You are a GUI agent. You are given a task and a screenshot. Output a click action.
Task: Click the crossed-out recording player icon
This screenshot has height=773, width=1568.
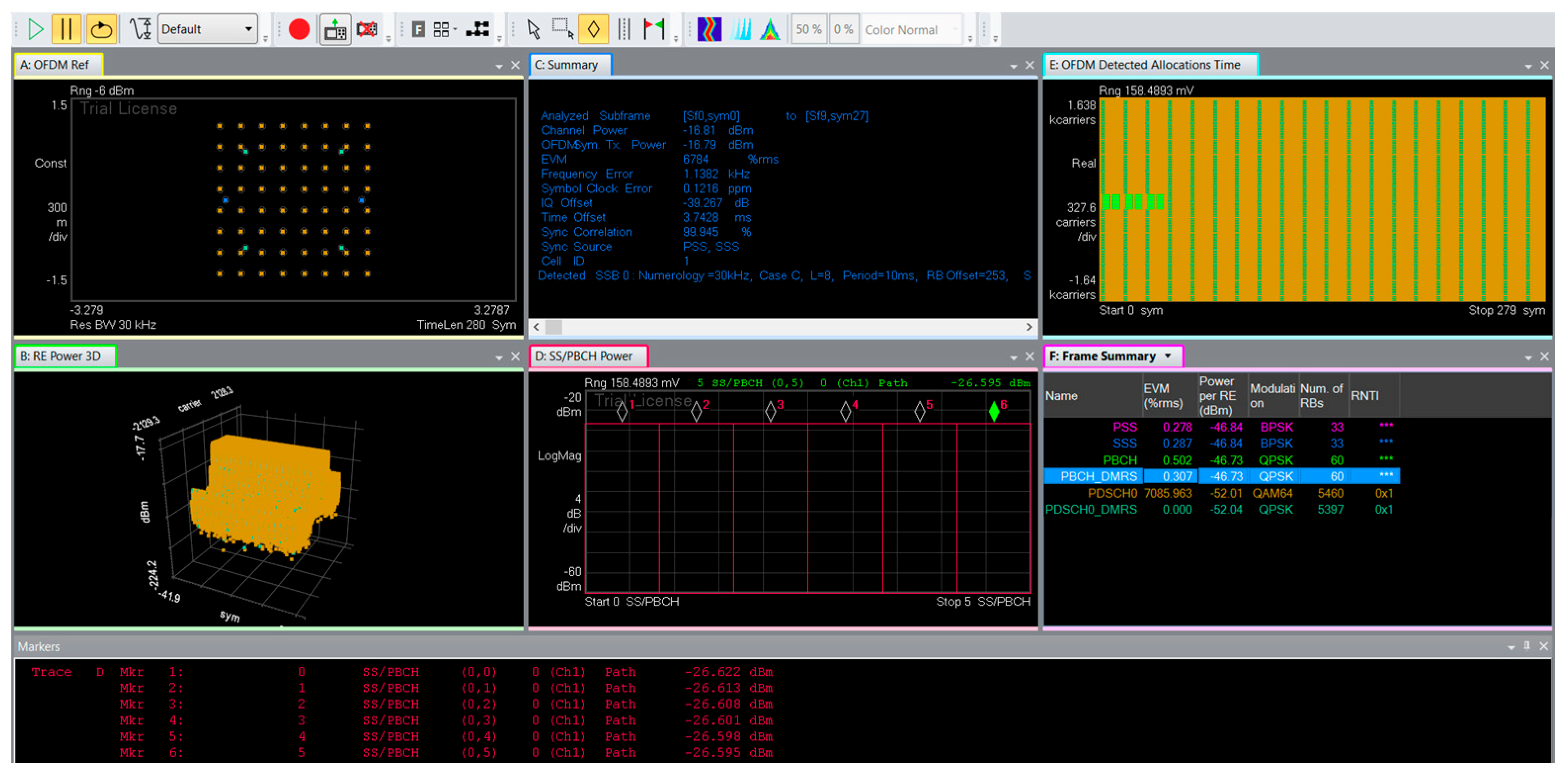[x=366, y=29]
